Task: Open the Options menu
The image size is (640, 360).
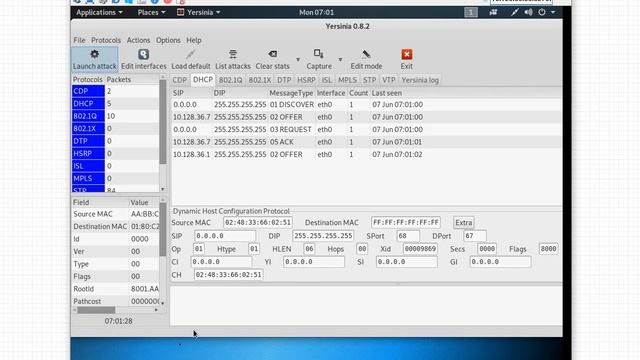Action: coord(168,40)
